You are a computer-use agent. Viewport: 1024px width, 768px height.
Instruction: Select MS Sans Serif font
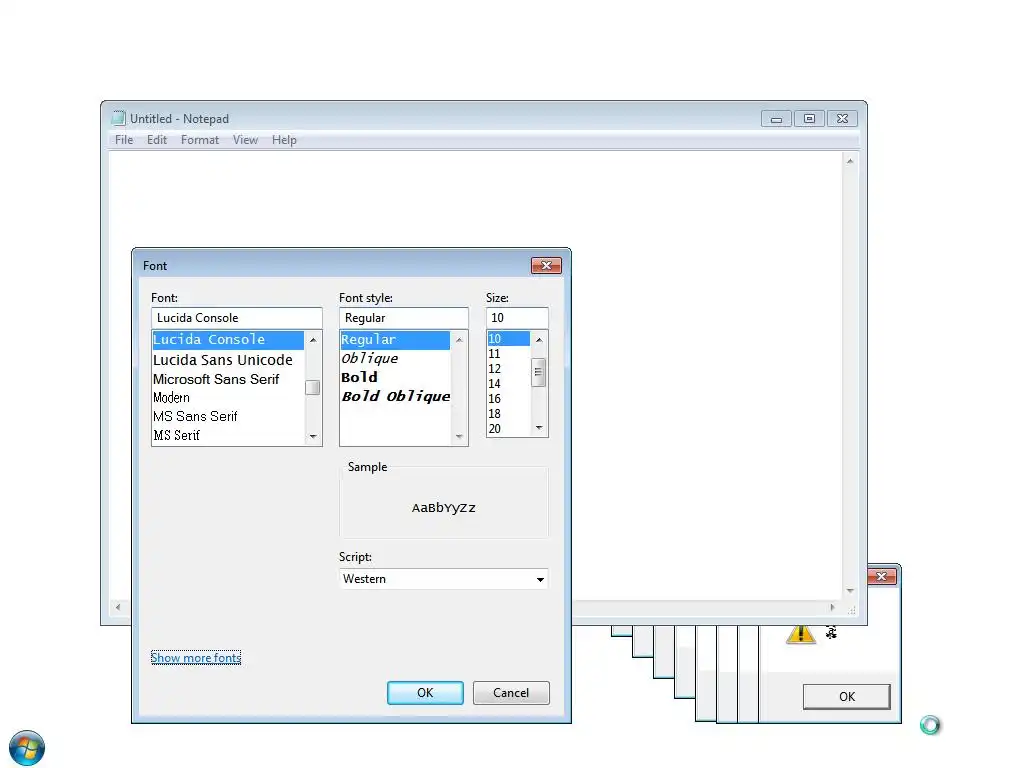pos(228,417)
